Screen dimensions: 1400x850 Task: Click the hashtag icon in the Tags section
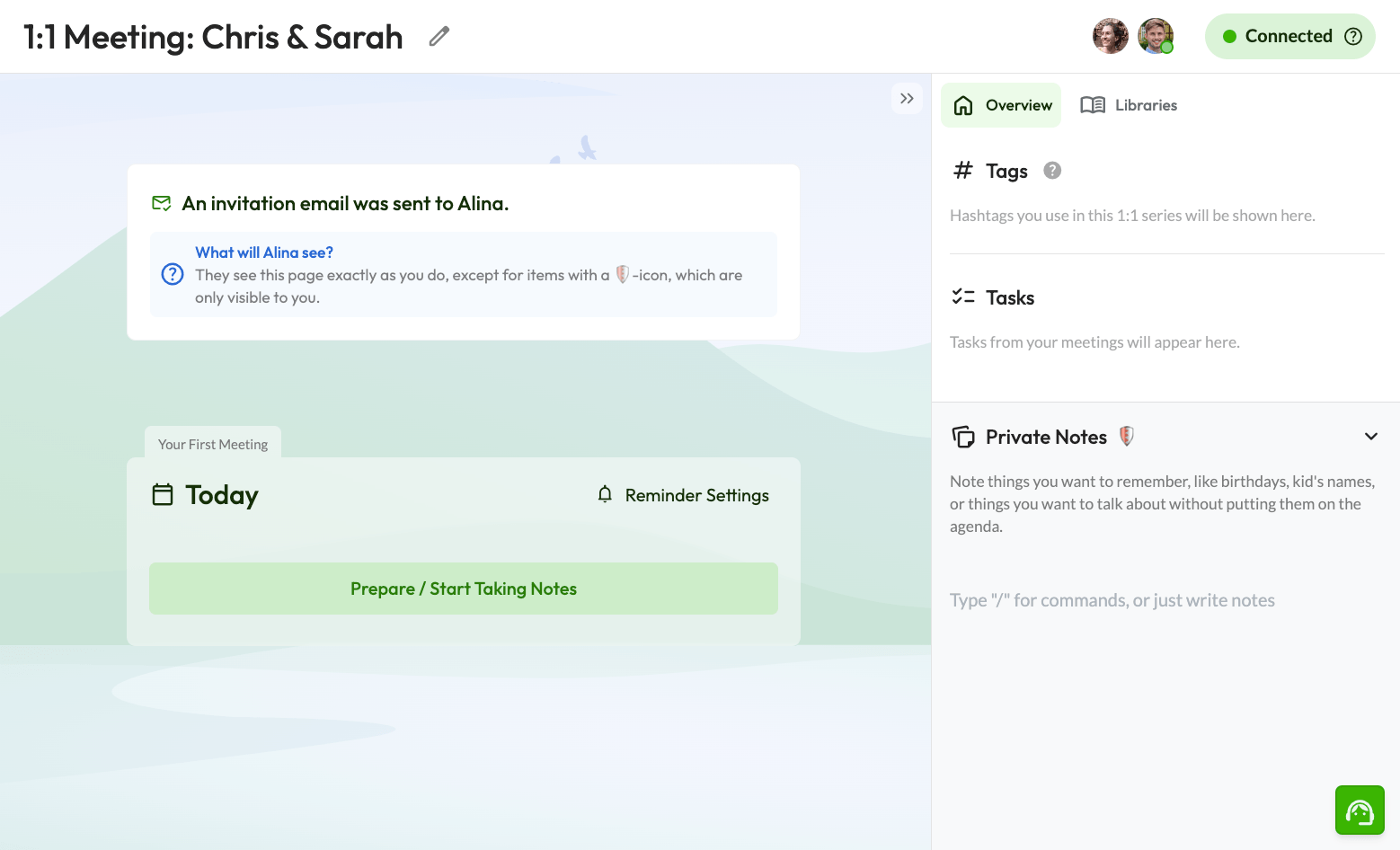coord(963,170)
